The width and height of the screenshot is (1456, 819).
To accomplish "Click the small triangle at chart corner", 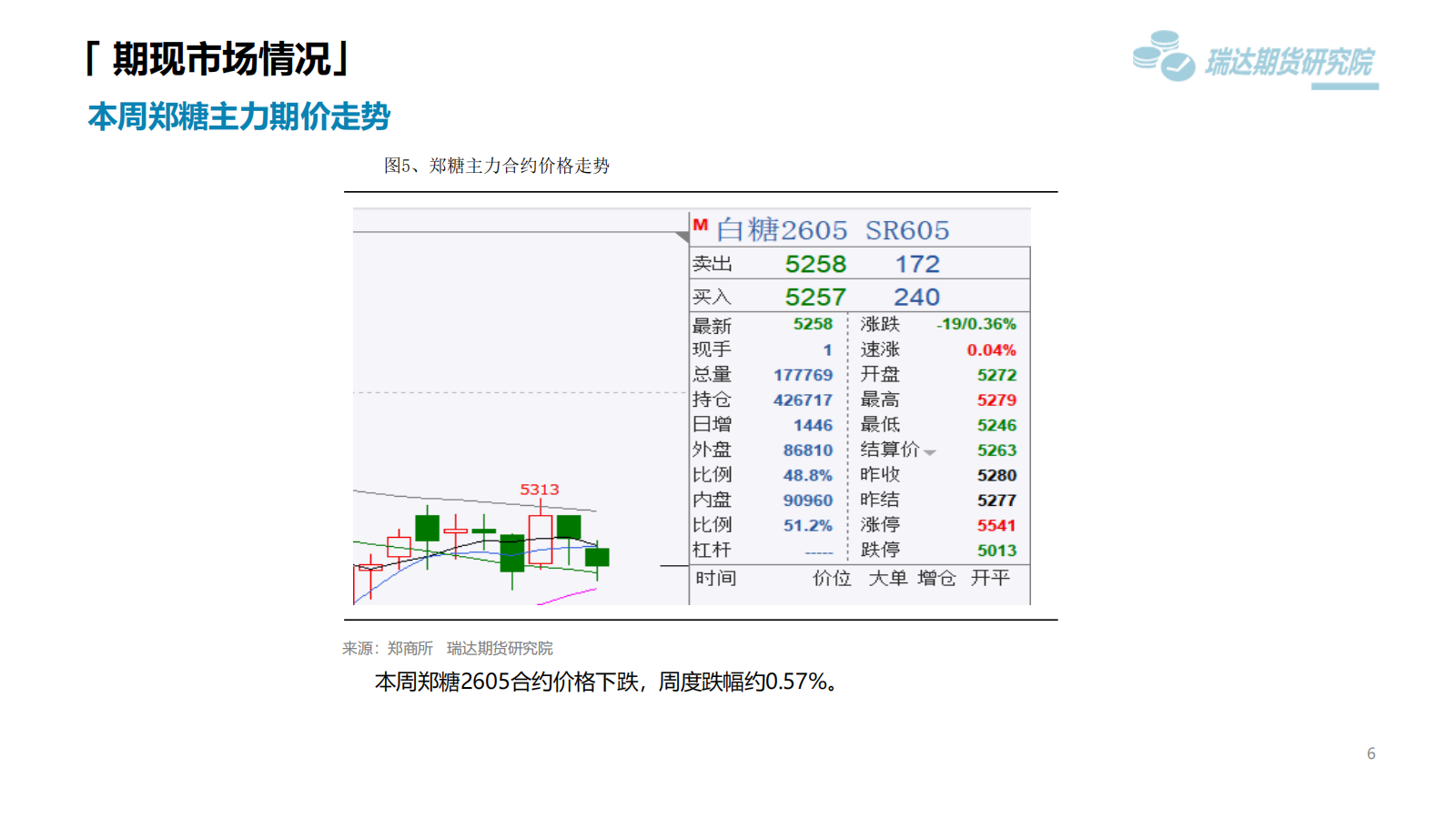I will pyautogui.click(x=682, y=237).
